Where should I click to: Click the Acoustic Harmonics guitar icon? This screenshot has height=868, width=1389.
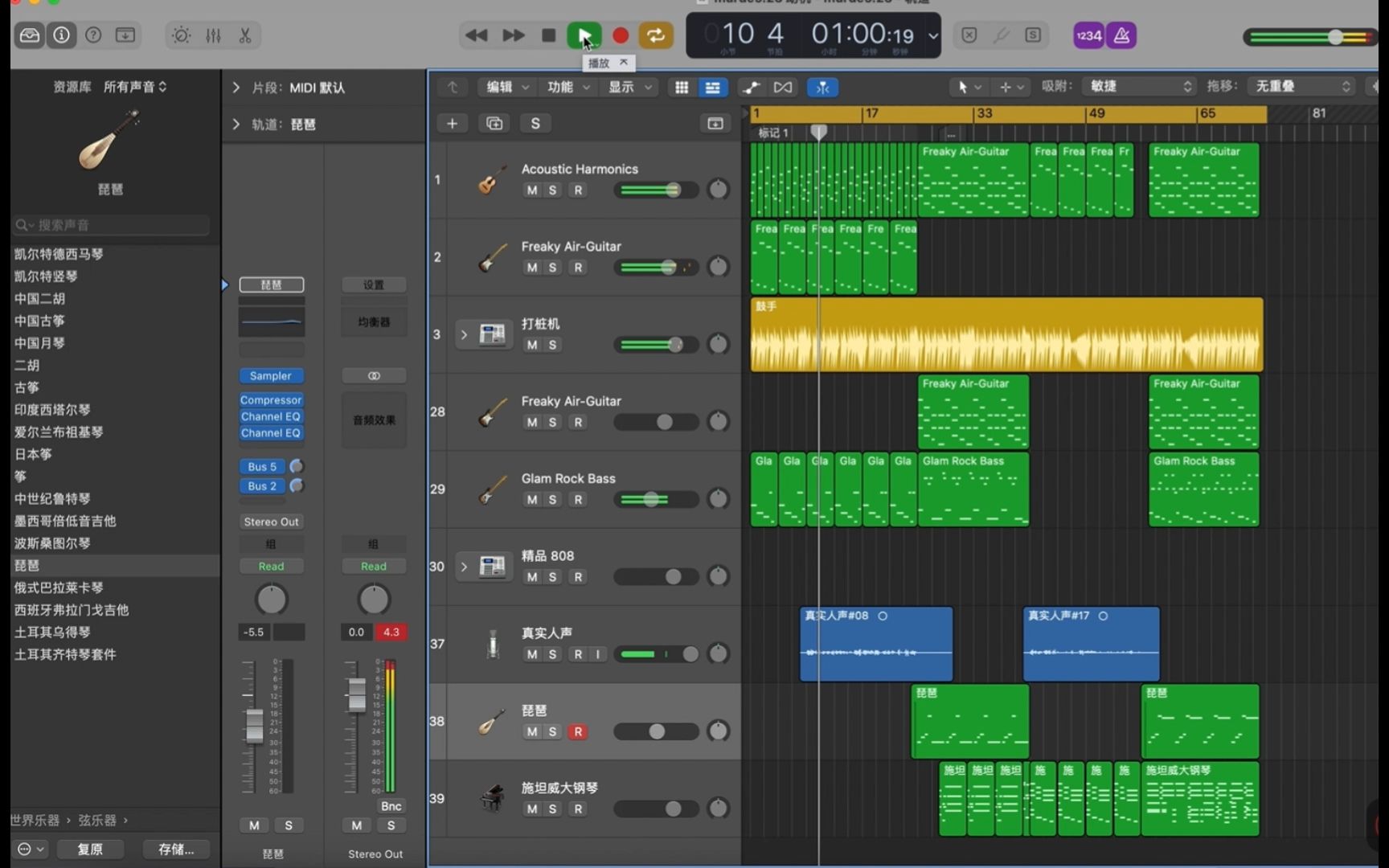tap(491, 180)
